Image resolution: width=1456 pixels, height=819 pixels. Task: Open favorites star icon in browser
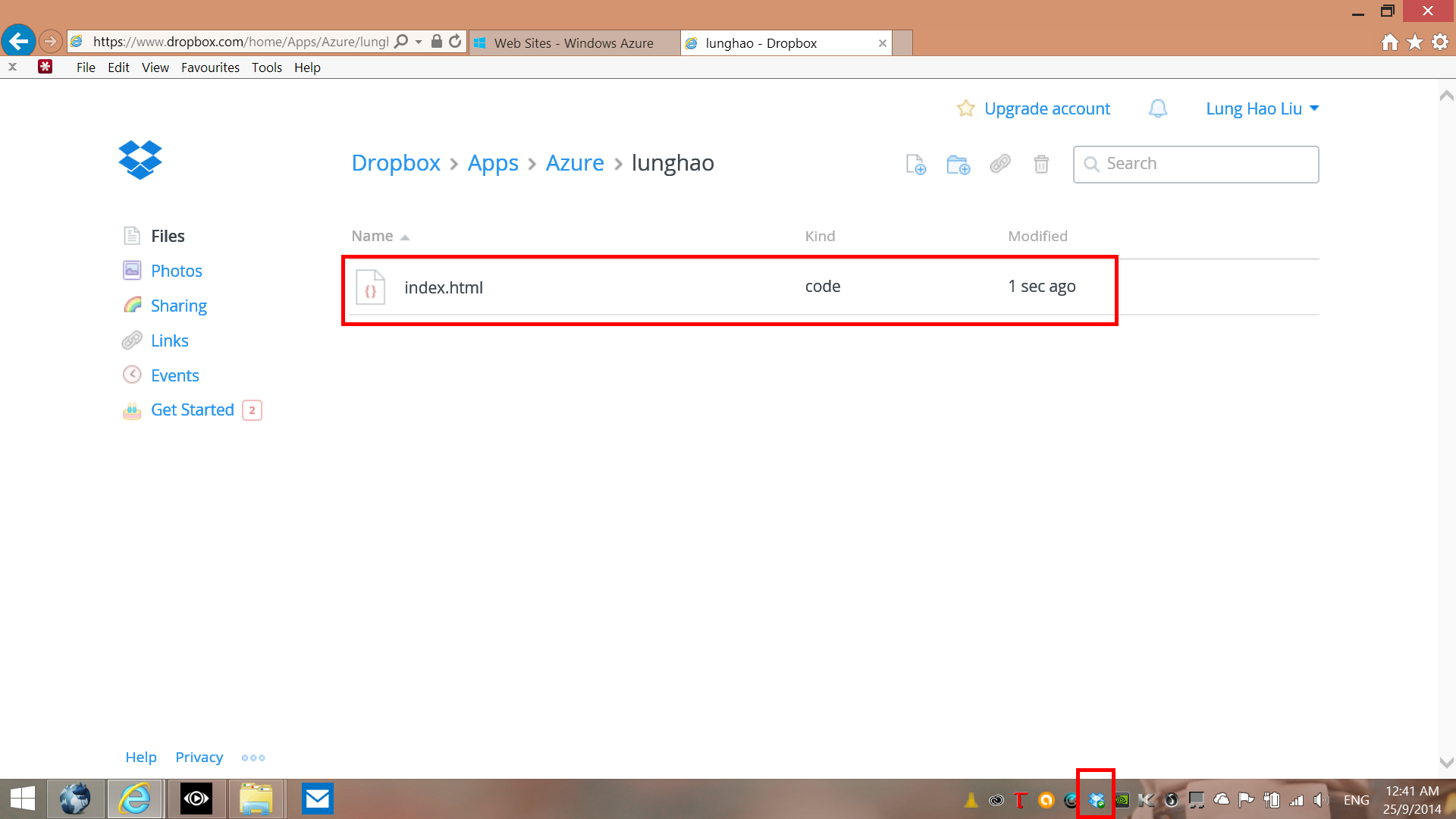point(1414,42)
